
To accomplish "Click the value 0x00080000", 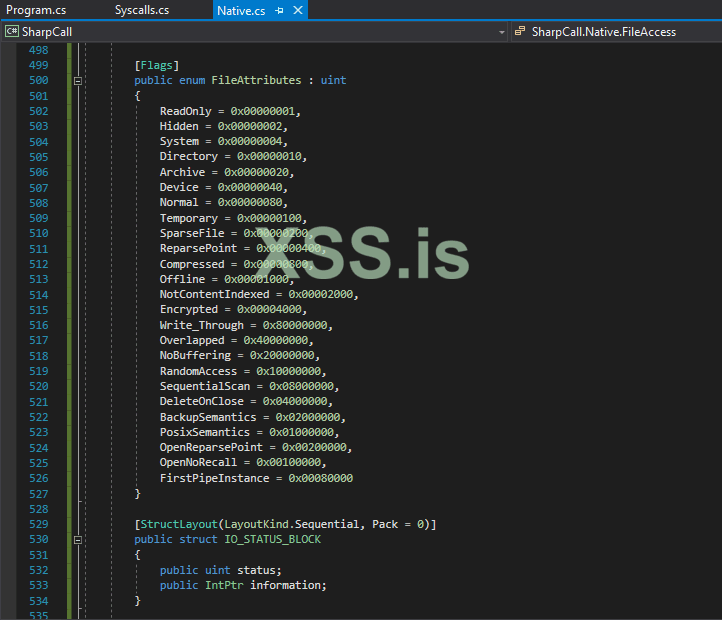I will pyautogui.click(x=321, y=478).
